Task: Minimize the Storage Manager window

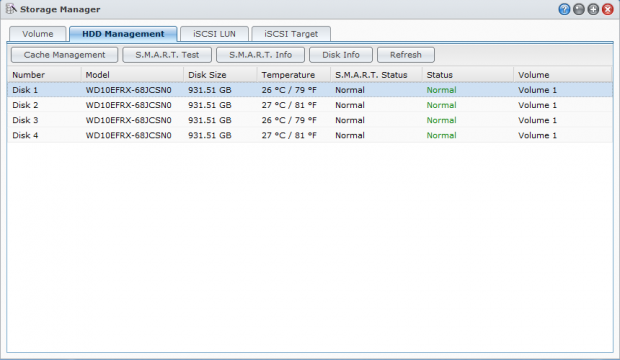Action: point(578,9)
